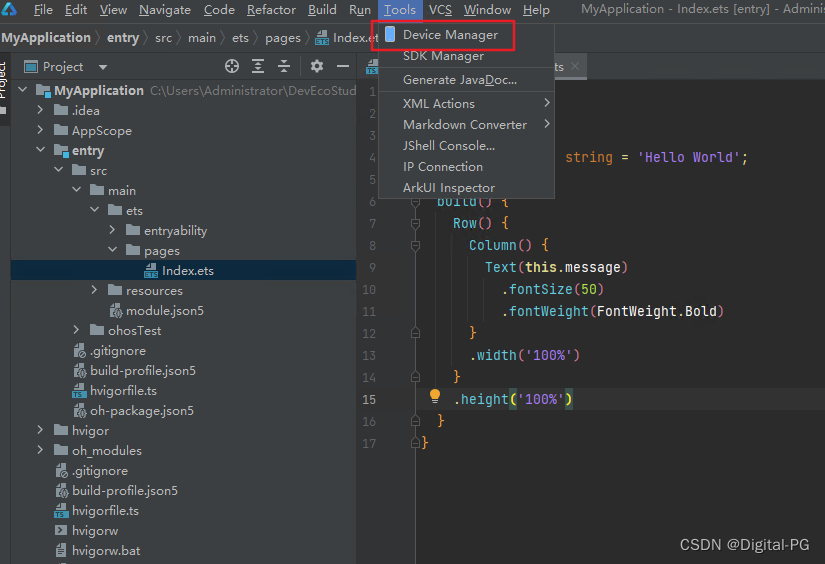Click the Index.ets file icon in tree

151,270
